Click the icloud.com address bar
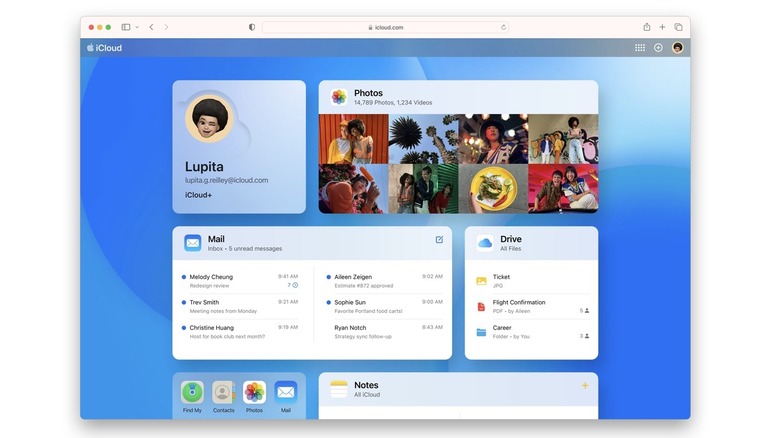The height and width of the screenshot is (438, 780). [x=386, y=27]
